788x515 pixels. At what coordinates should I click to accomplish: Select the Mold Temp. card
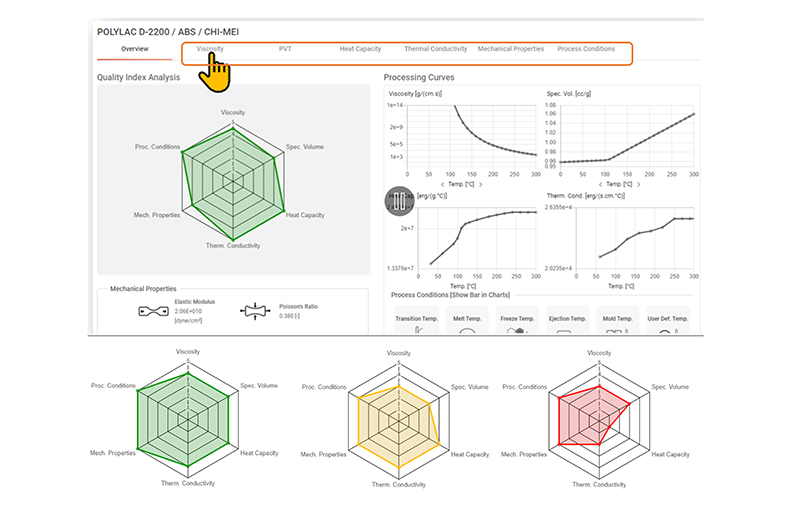pos(618,320)
